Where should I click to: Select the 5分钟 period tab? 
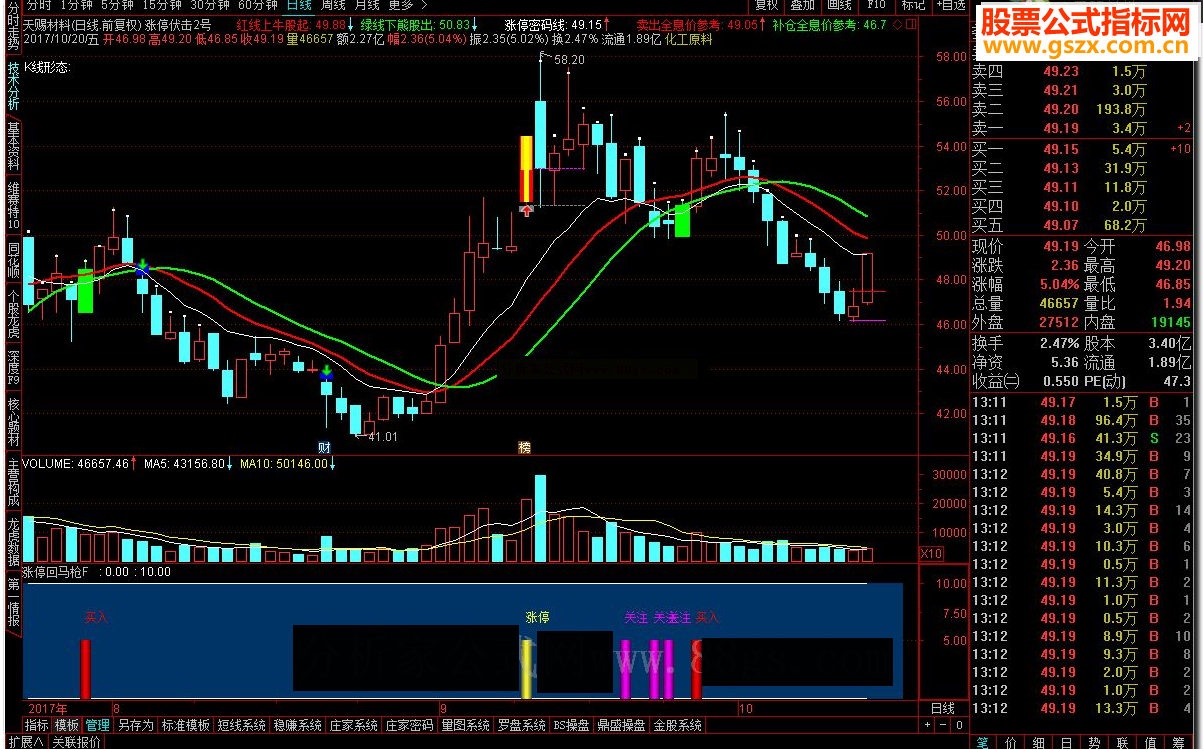pyautogui.click(x=116, y=5)
